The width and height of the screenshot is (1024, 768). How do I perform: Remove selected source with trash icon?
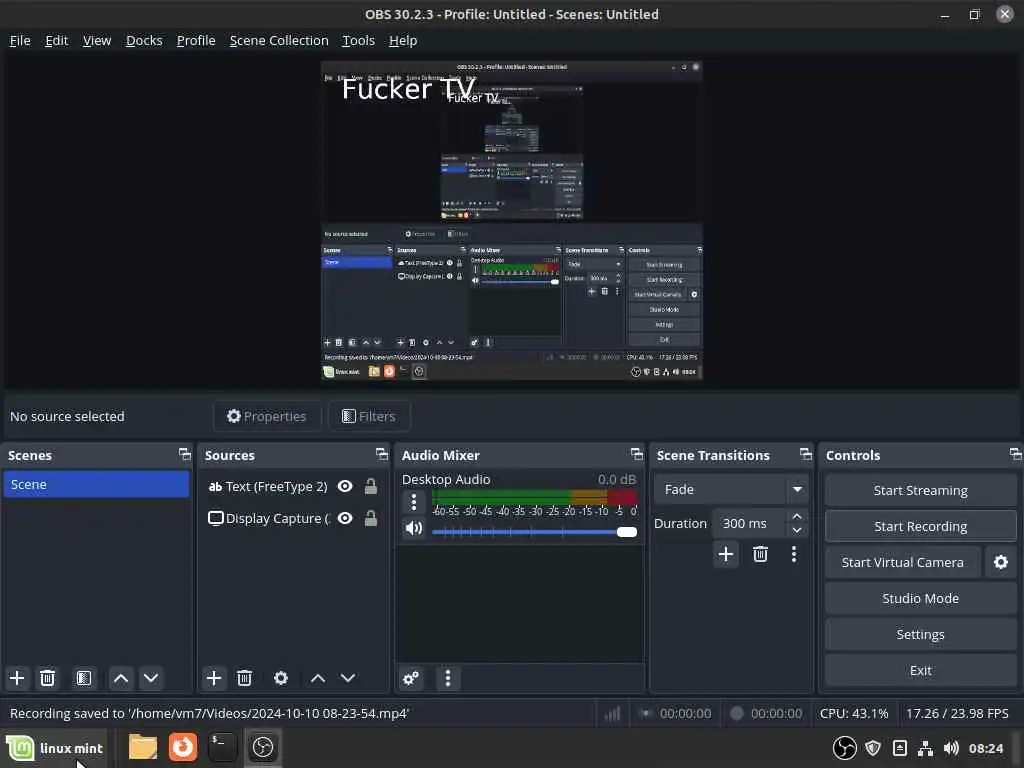click(x=244, y=678)
